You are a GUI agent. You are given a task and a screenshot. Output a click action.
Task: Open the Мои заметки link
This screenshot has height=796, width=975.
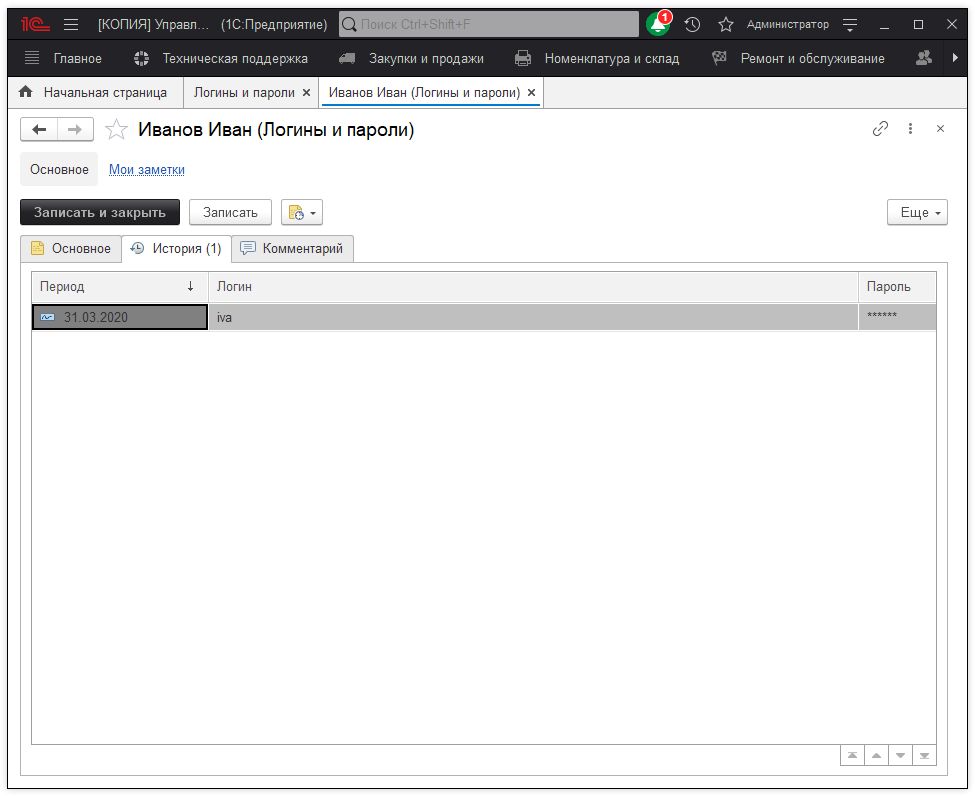click(146, 170)
